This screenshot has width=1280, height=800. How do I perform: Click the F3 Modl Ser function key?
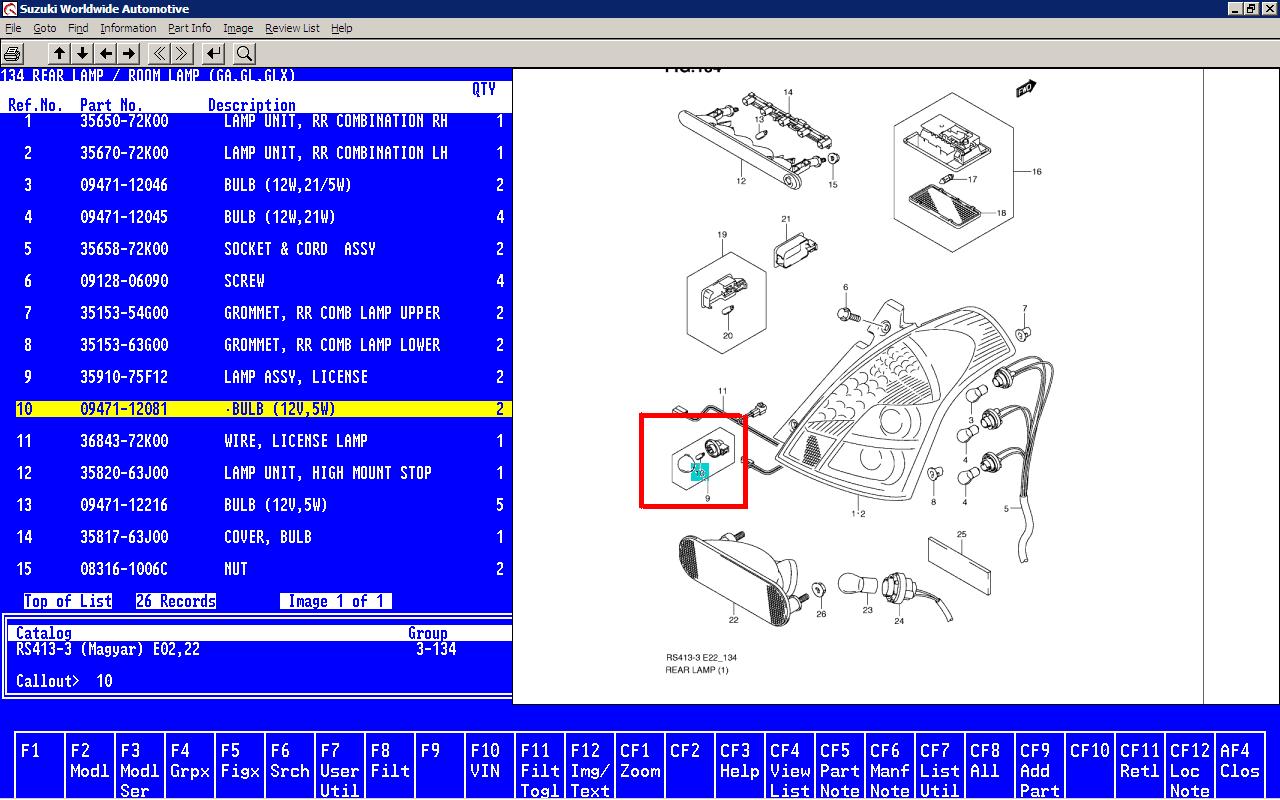pyautogui.click(x=140, y=765)
